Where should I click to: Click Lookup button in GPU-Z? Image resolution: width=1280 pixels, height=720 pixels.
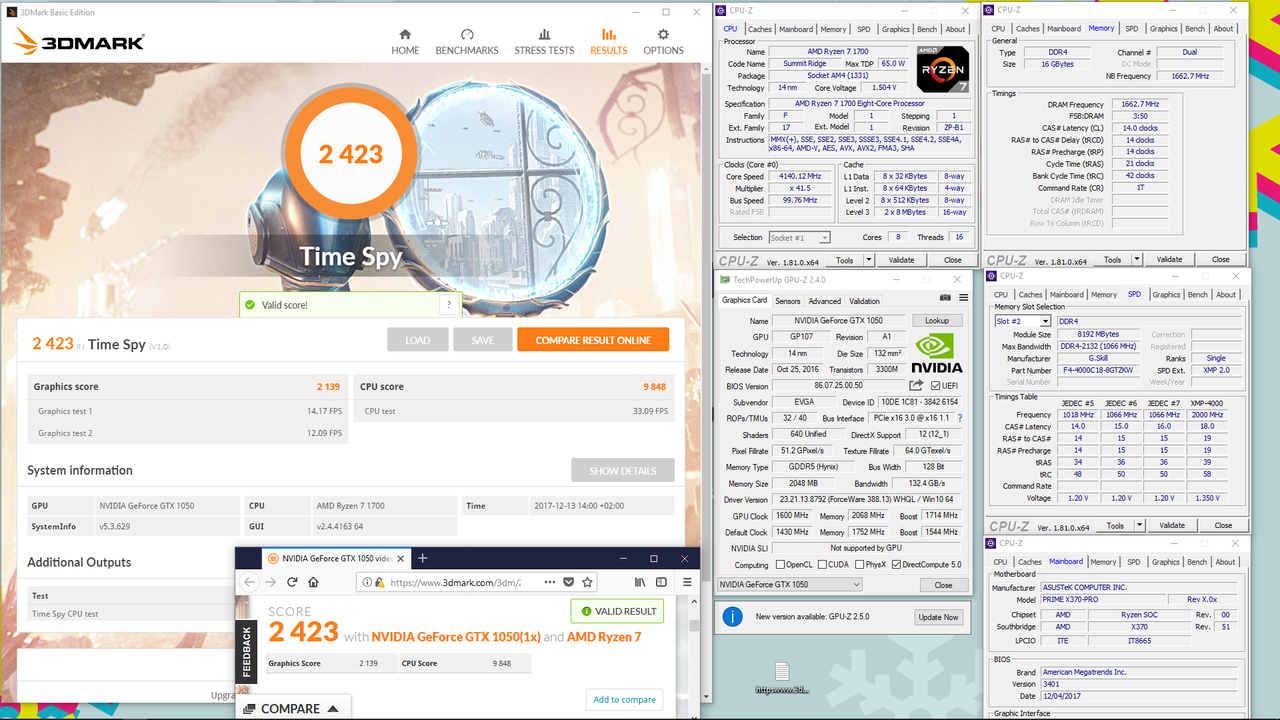point(937,321)
